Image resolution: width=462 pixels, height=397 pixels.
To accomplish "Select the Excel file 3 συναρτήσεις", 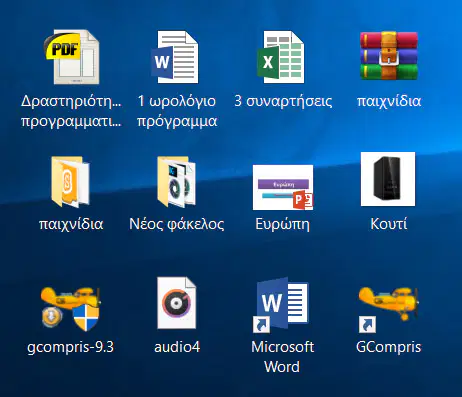I will tap(281, 57).
